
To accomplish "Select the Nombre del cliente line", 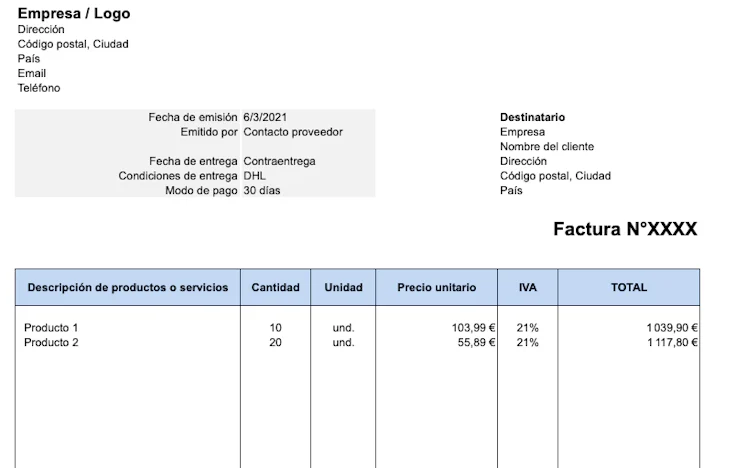I will click(x=547, y=146).
